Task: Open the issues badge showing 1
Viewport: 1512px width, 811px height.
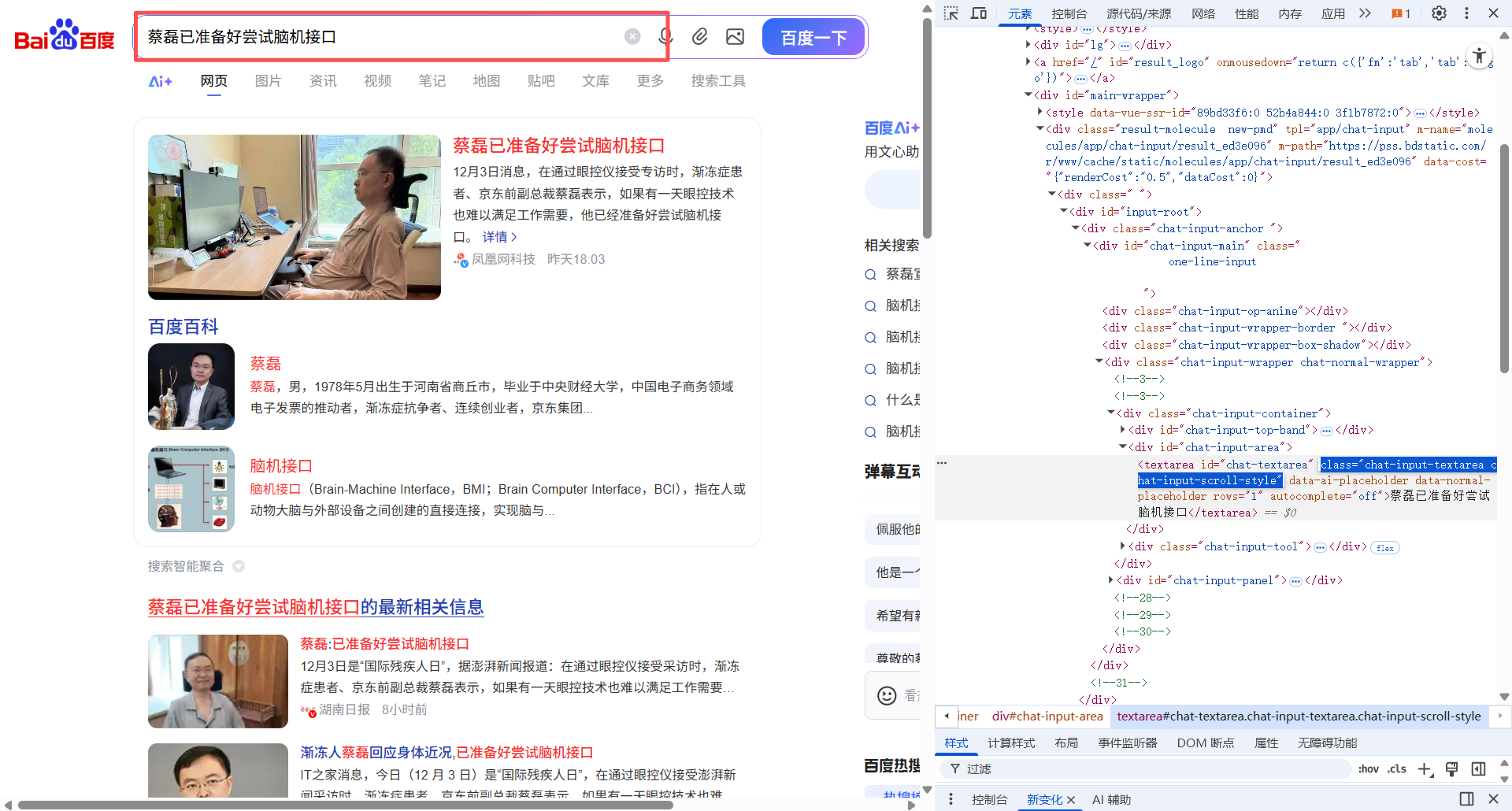Action: [1401, 13]
